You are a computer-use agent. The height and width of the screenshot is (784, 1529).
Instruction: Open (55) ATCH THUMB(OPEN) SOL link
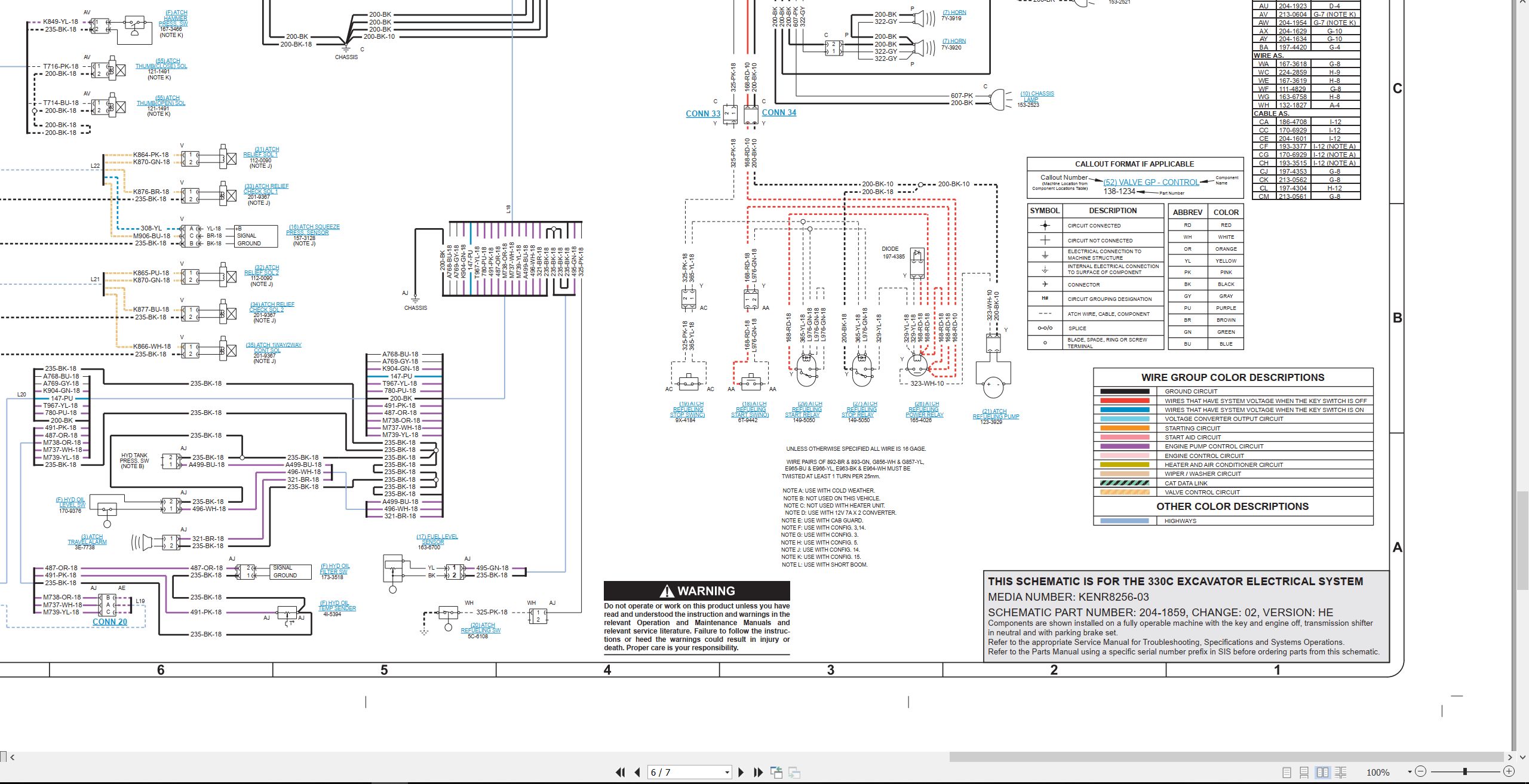[161, 100]
